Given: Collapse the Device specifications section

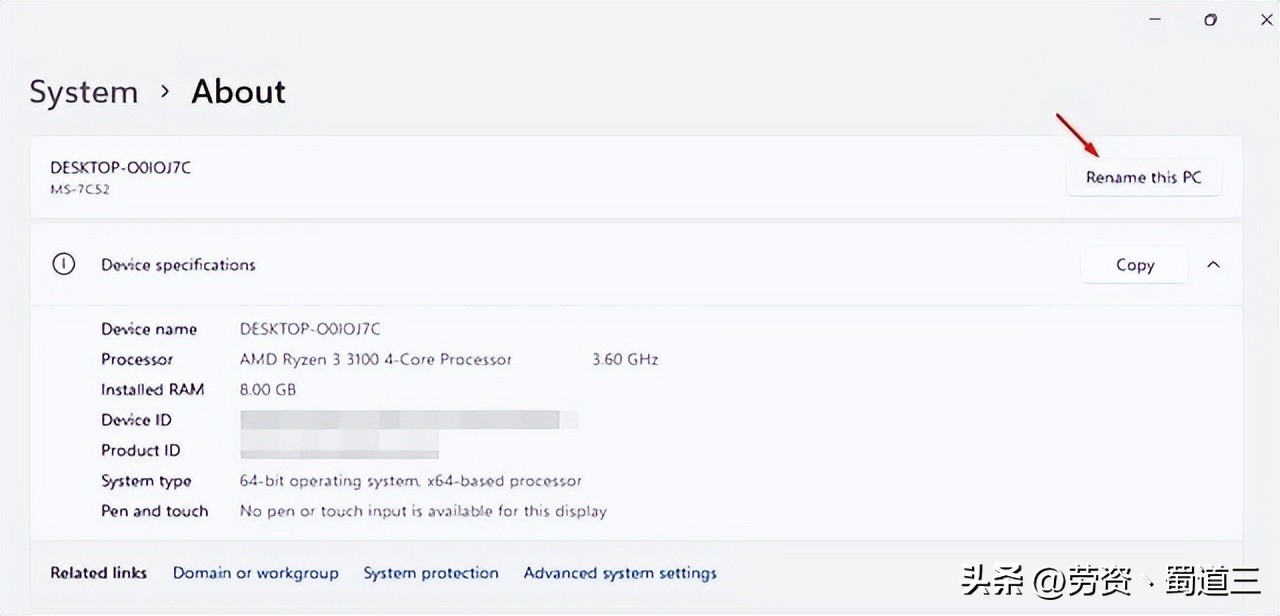Looking at the screenshot, I should click(x=1213, y=264).
